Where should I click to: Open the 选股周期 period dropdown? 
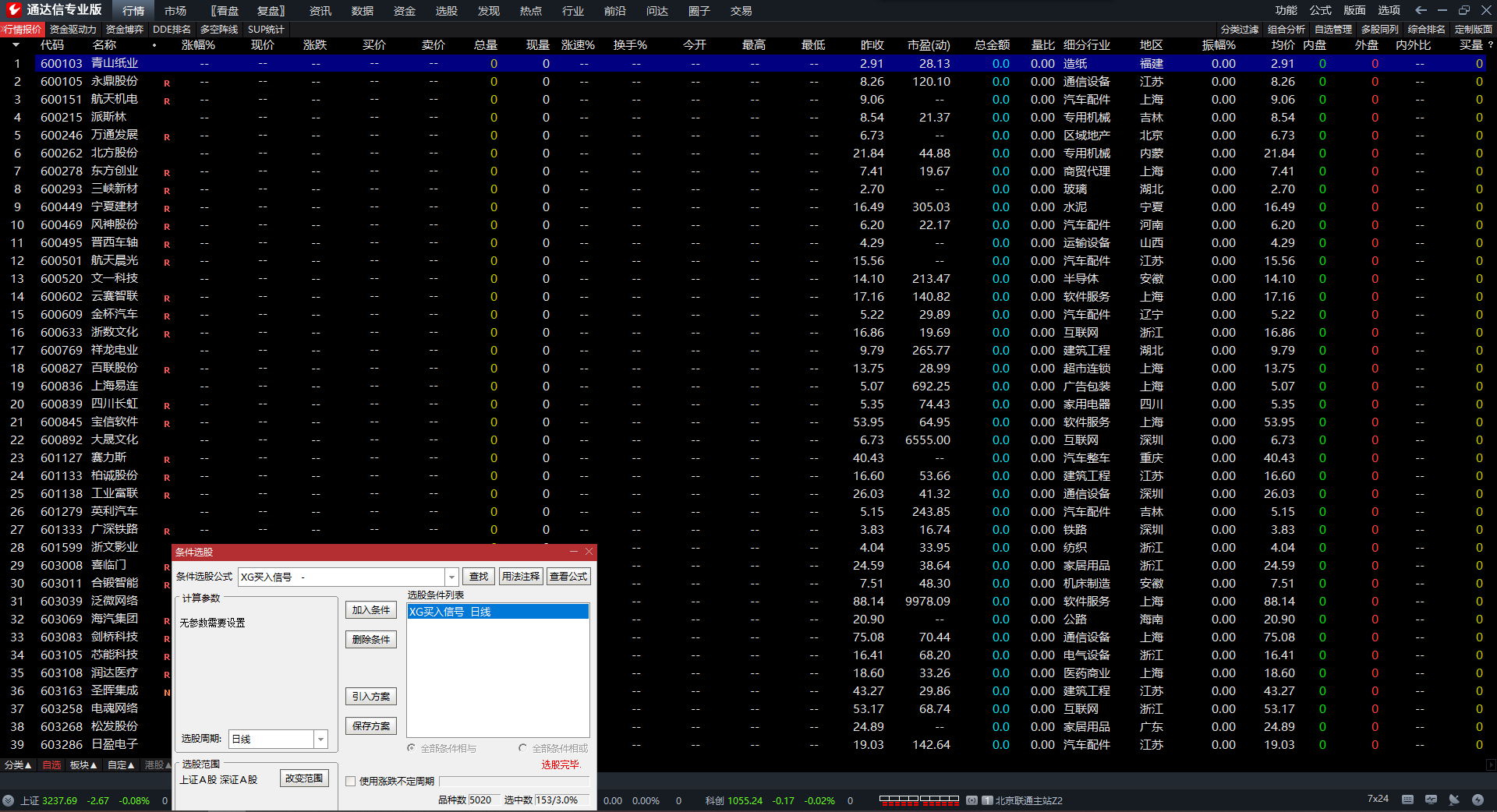[x=320, y=739]
